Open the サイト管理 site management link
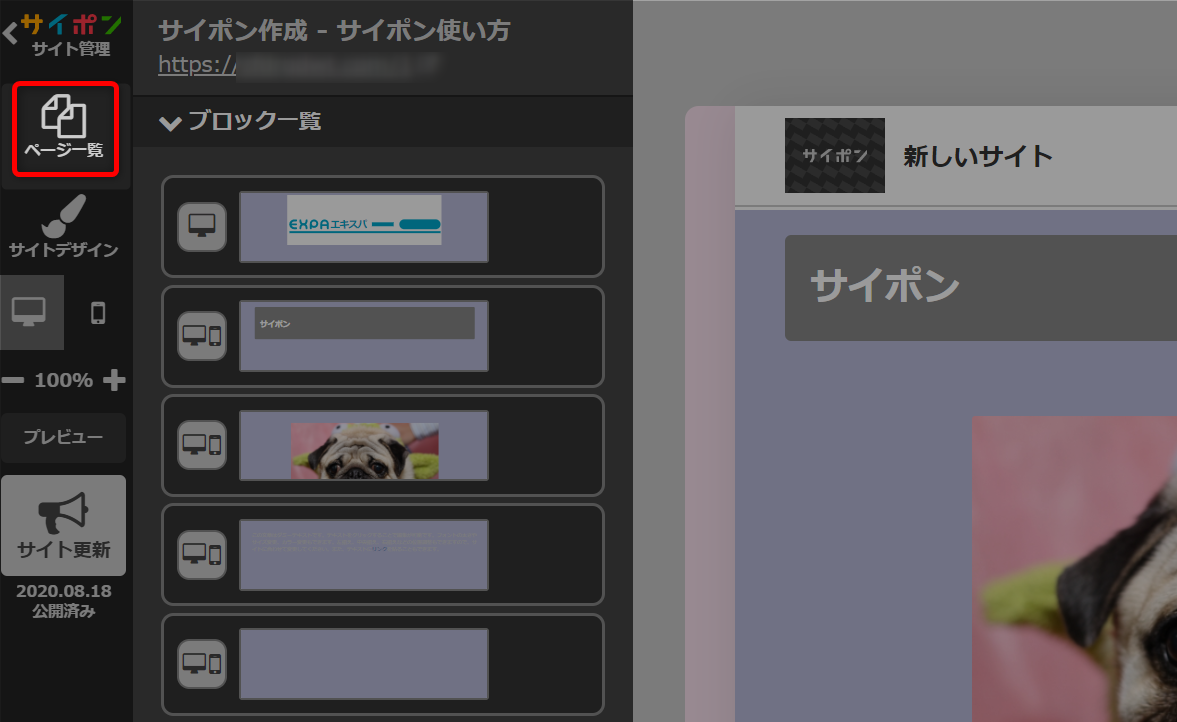 pos(71,49)
